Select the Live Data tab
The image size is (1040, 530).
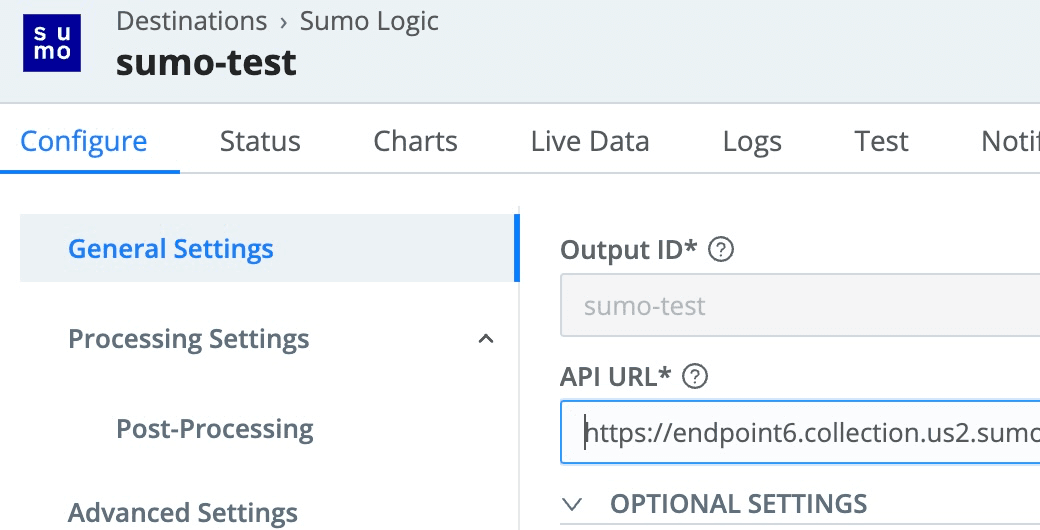click(590, 141)
